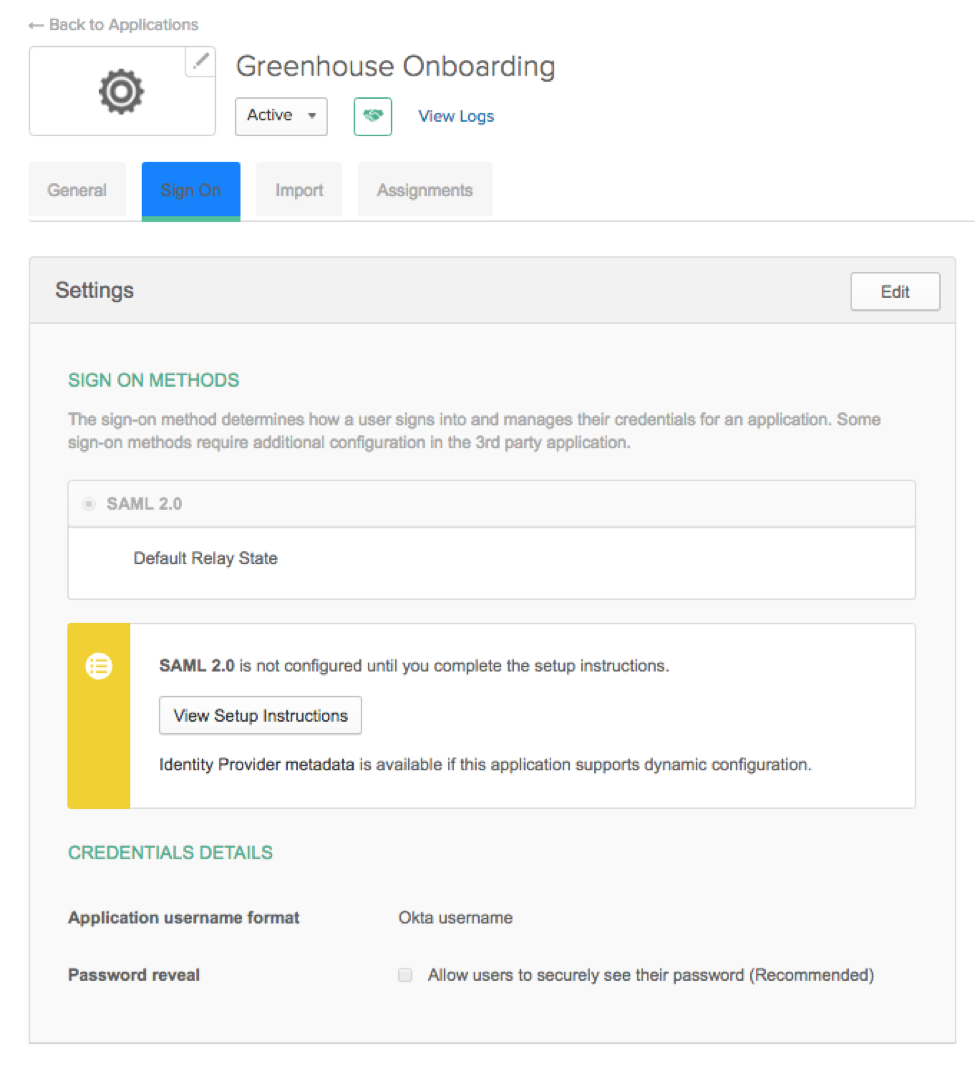Screen dimensions: 975x1071
Task: Open the Active status dropdown
Action: 281,116
